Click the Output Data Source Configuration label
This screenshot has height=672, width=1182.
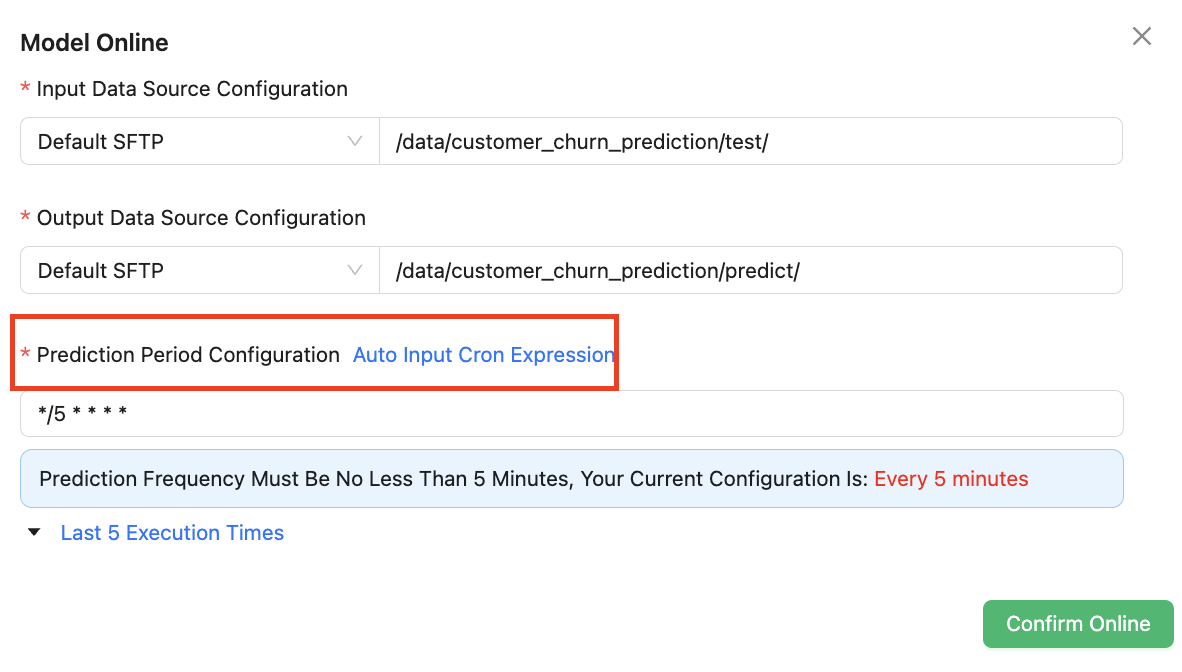coord(201,218)
